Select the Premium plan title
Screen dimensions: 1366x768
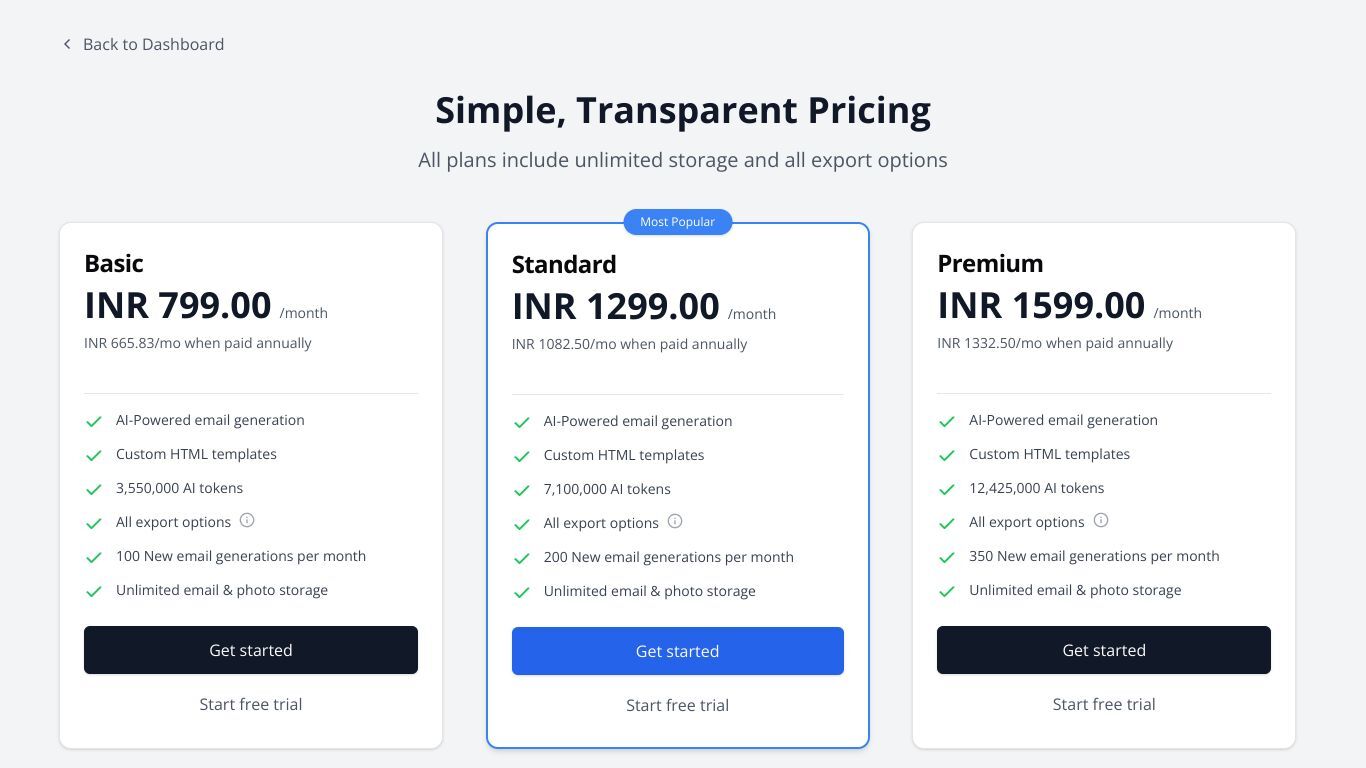click(x=990, y=263)
